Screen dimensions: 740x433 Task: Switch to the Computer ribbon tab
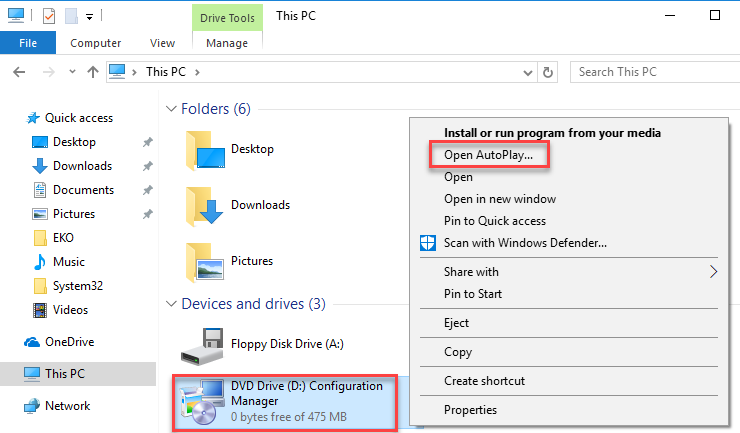point(95,43)
